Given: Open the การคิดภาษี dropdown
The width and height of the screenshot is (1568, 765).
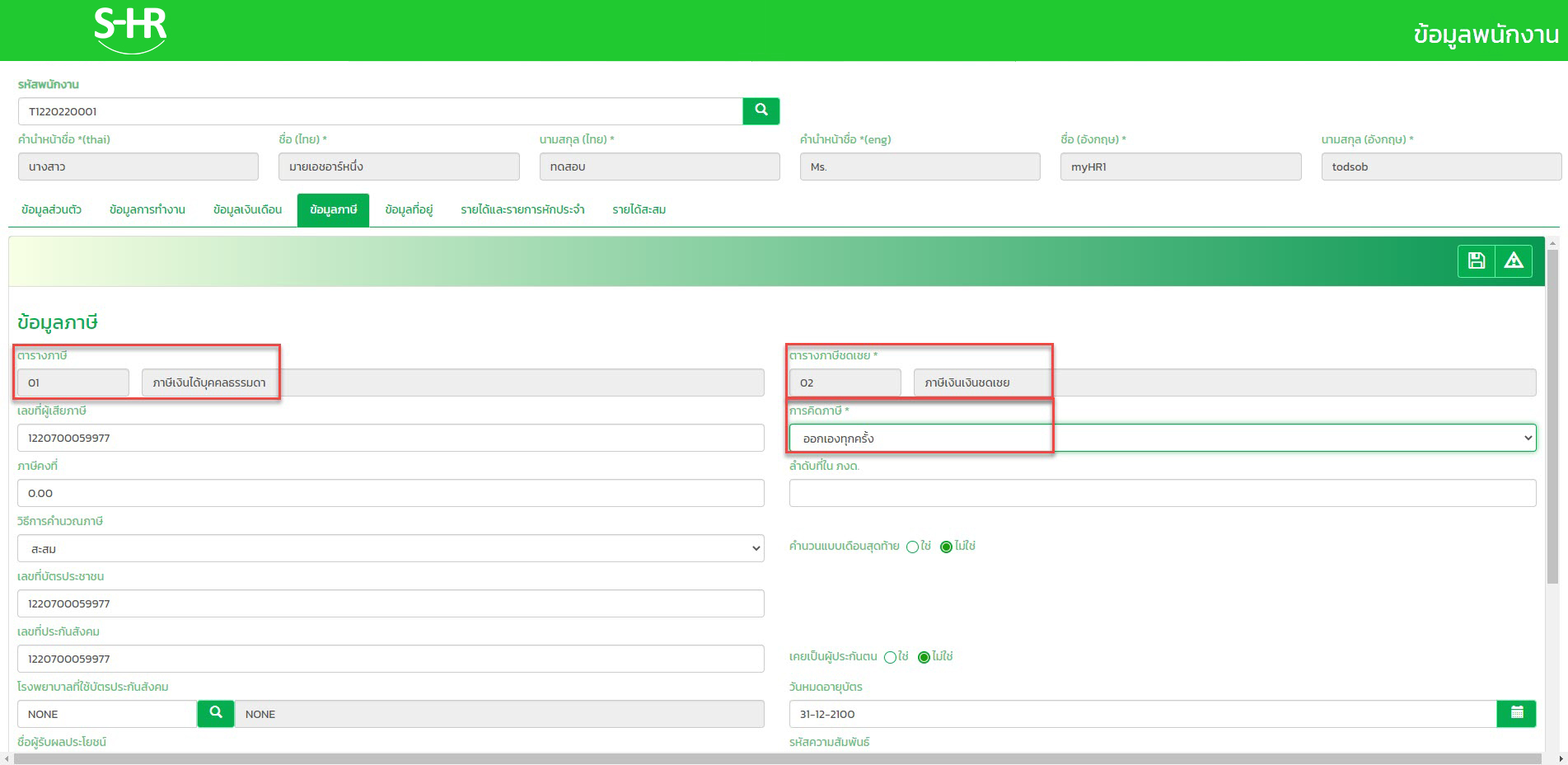Looking at the screenshot, I should click(1163, 438).
